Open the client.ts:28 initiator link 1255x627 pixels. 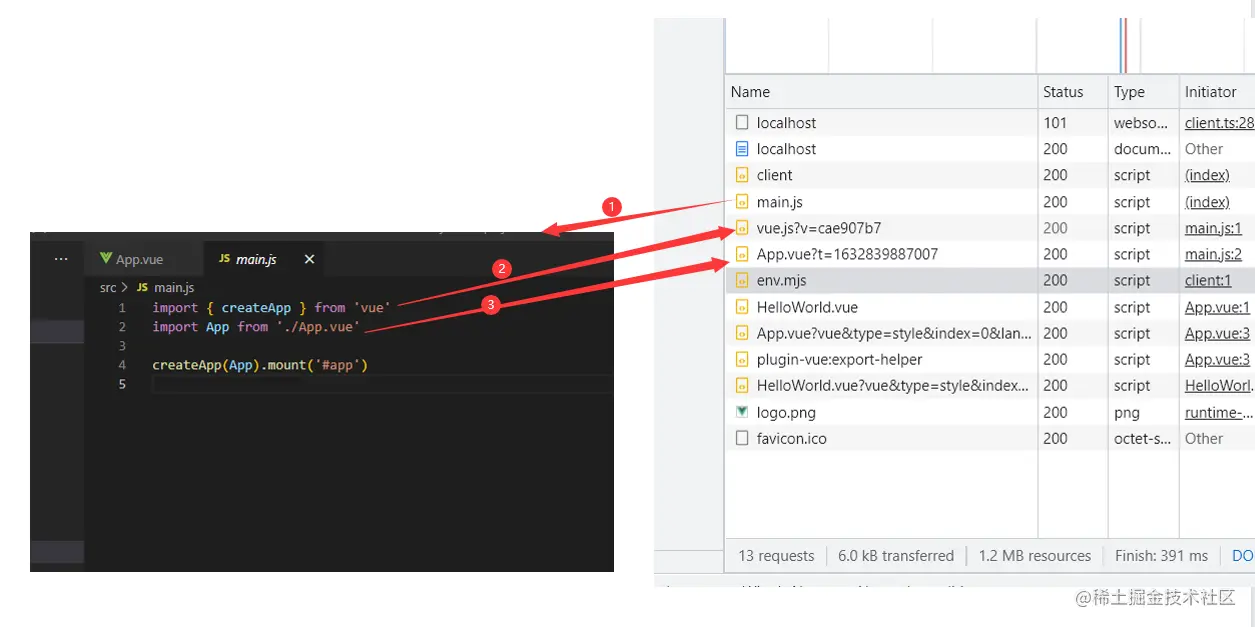[x=1219, y=123]
